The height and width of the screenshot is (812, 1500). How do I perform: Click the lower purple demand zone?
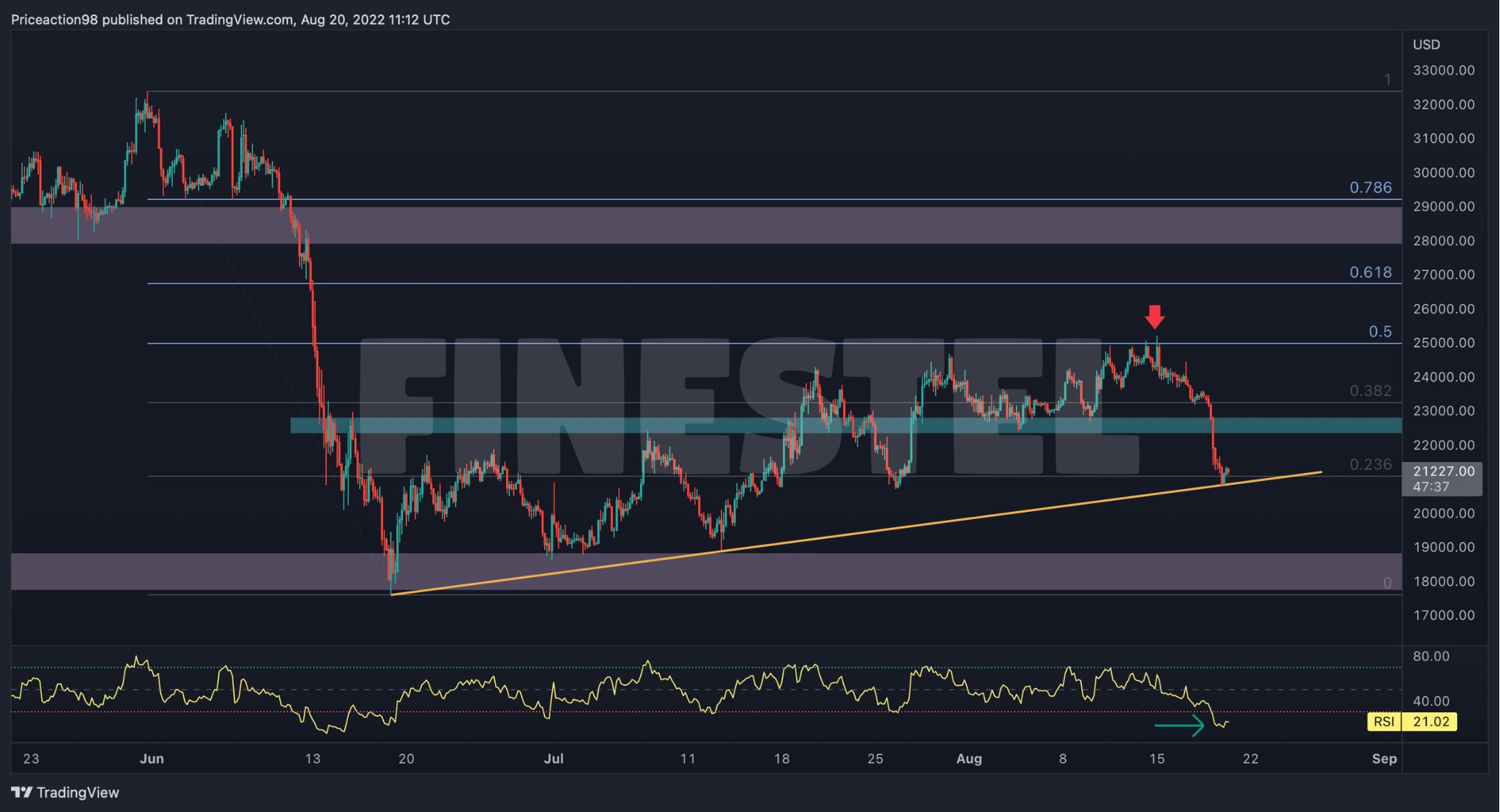tap(706, 572)
